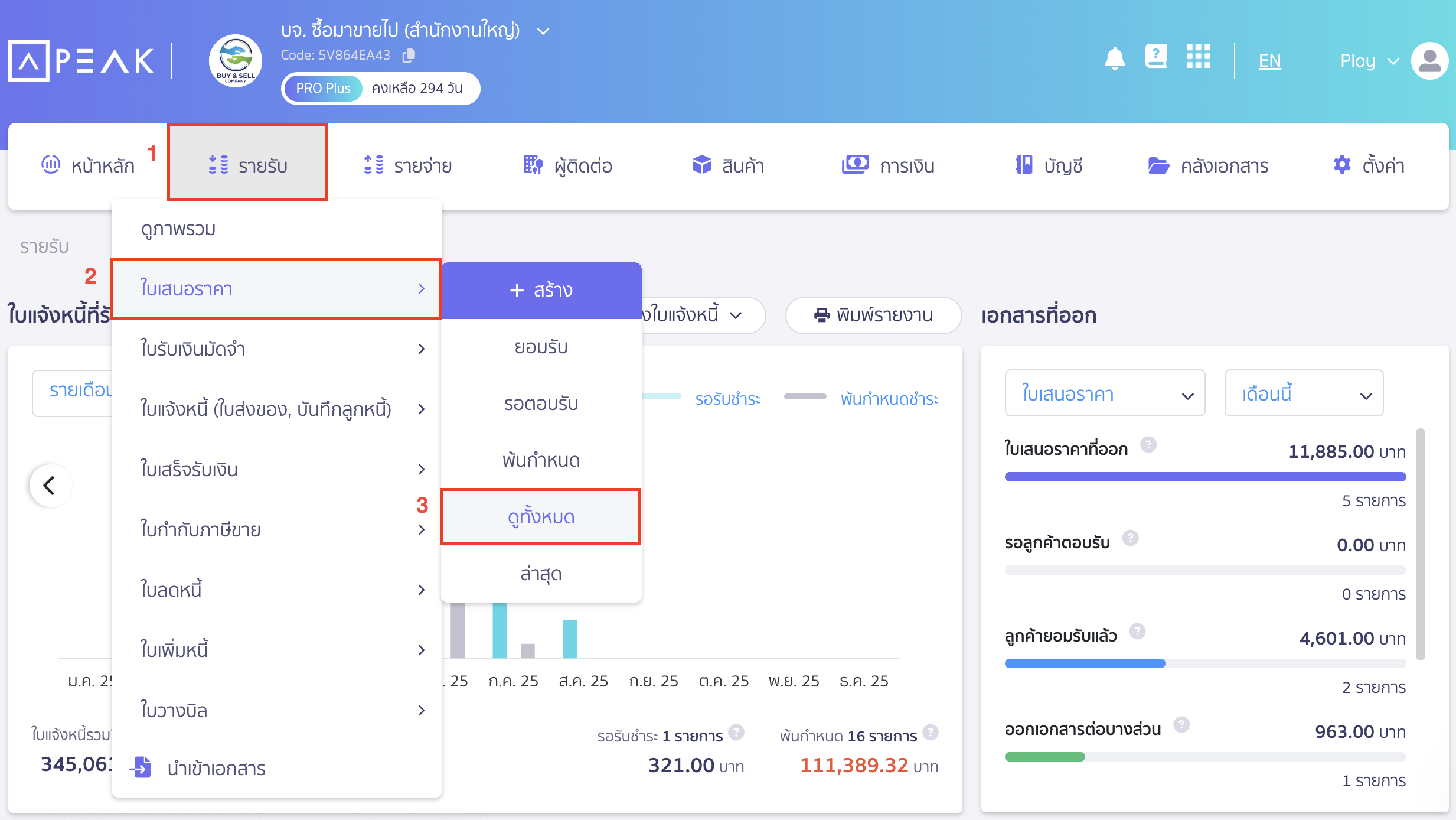Open the notifications bell
Viewport: 1456px width, 820px height.
click(x=1115, y=59)
